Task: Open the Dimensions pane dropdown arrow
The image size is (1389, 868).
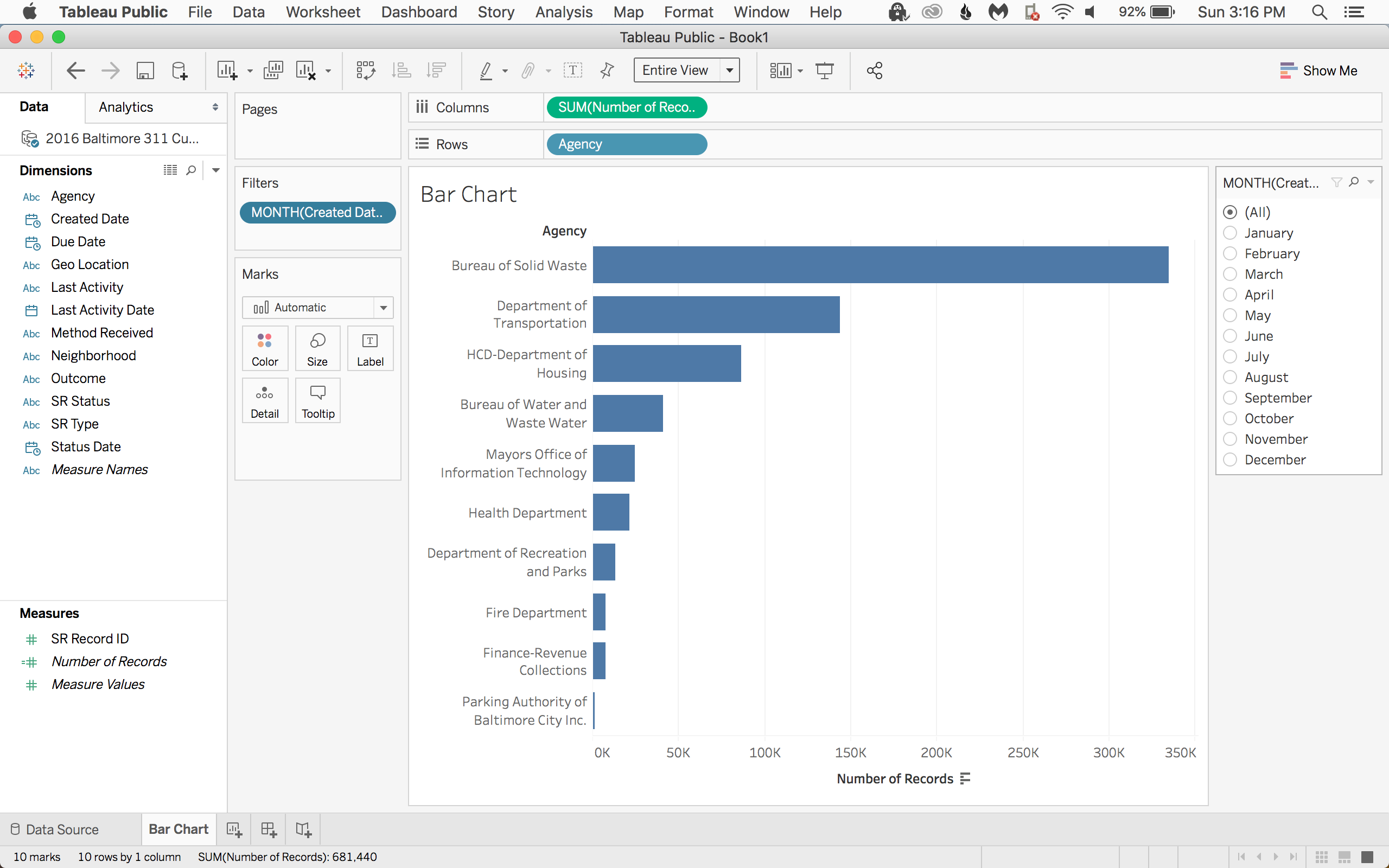Action: [x=216, y=170]
